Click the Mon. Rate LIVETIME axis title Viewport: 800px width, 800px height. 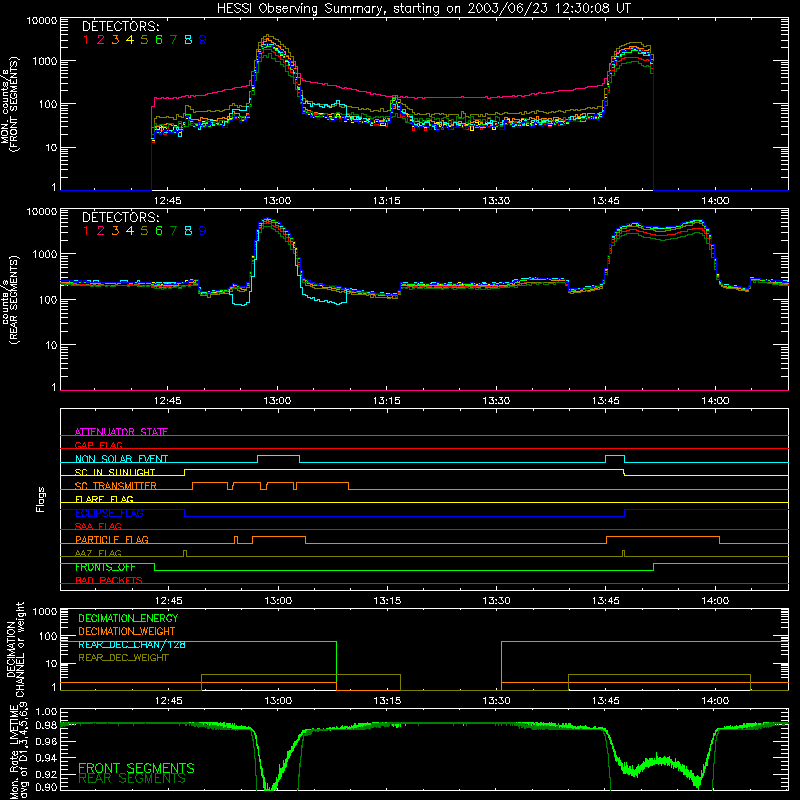coord(18,751)
